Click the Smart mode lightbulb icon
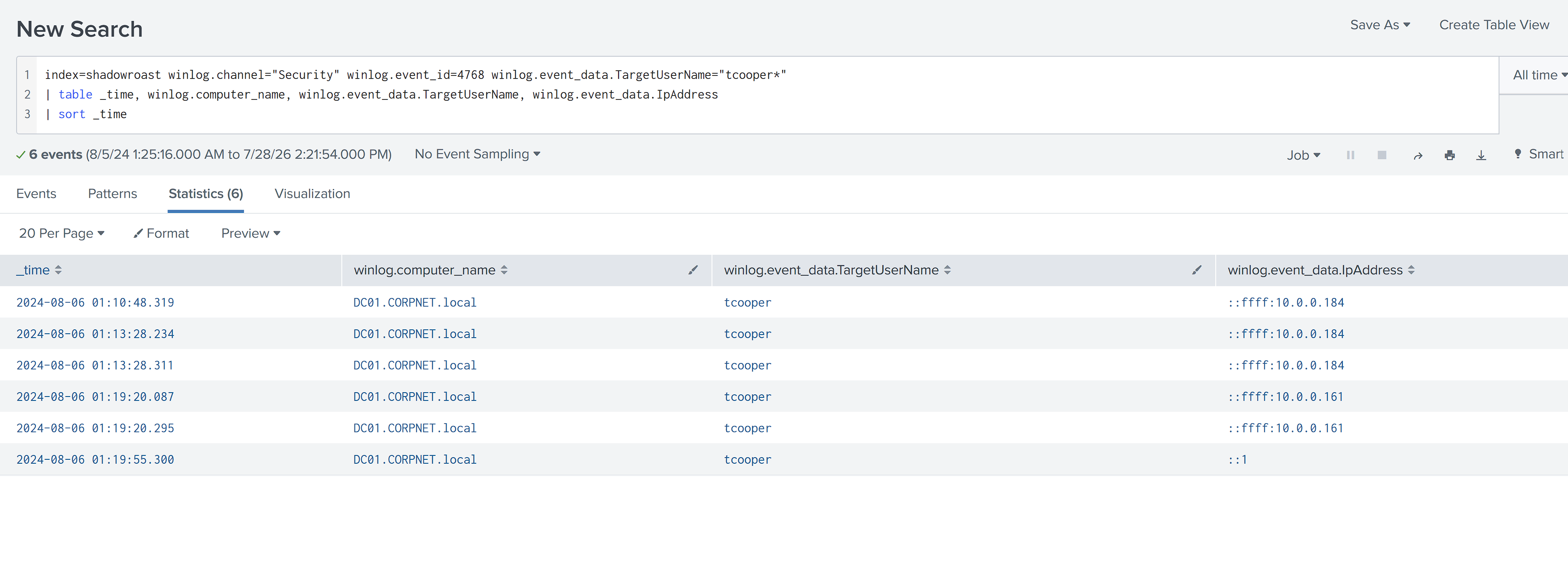Screen dimensions: 1568x578 [1517, 154]
